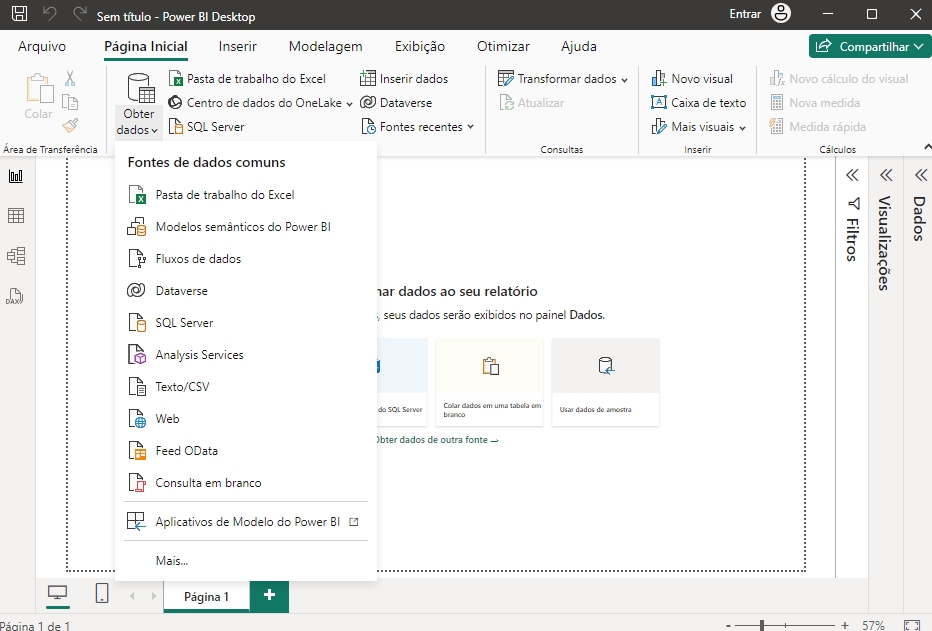Viewport: 932px width, 631px height.
Task: Switch to mobile layout icon
Action: coord(102,594)
